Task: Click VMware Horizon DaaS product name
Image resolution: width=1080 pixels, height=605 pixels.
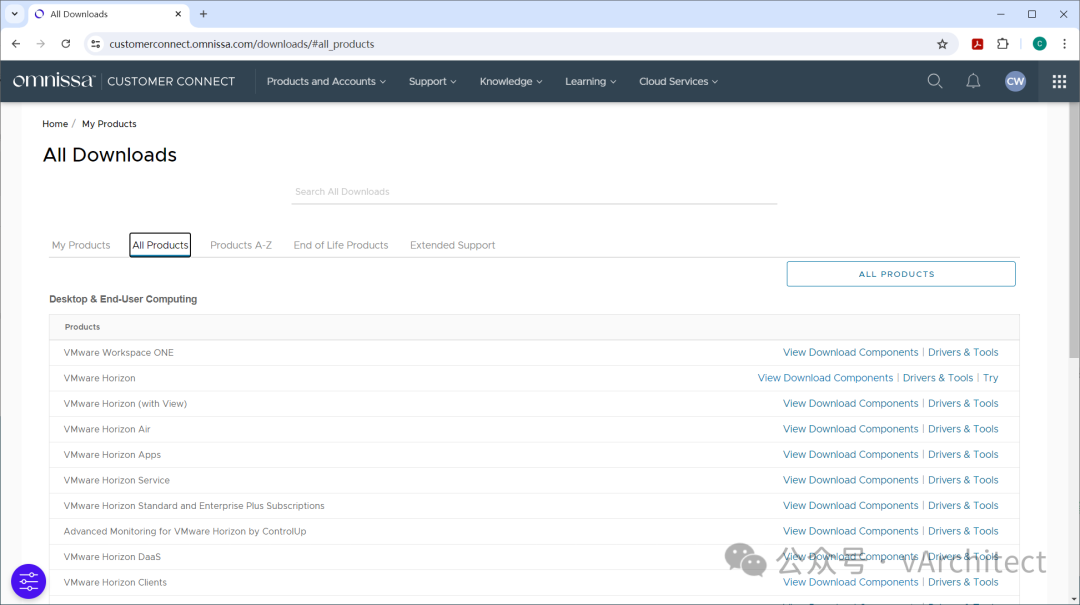Action: click(x=112, y=557)
